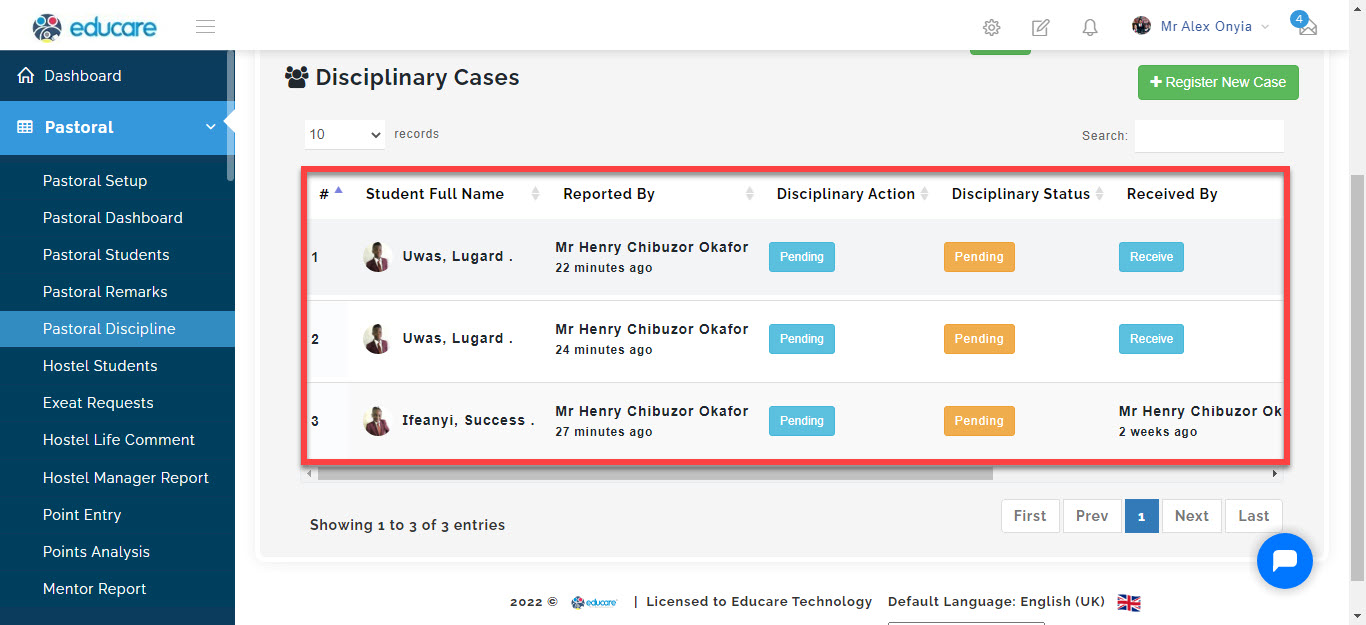The image size is (1366, 625).
Task: Expand the Mr Alex Onyia user dropdown
Action: pos(1265,27)
